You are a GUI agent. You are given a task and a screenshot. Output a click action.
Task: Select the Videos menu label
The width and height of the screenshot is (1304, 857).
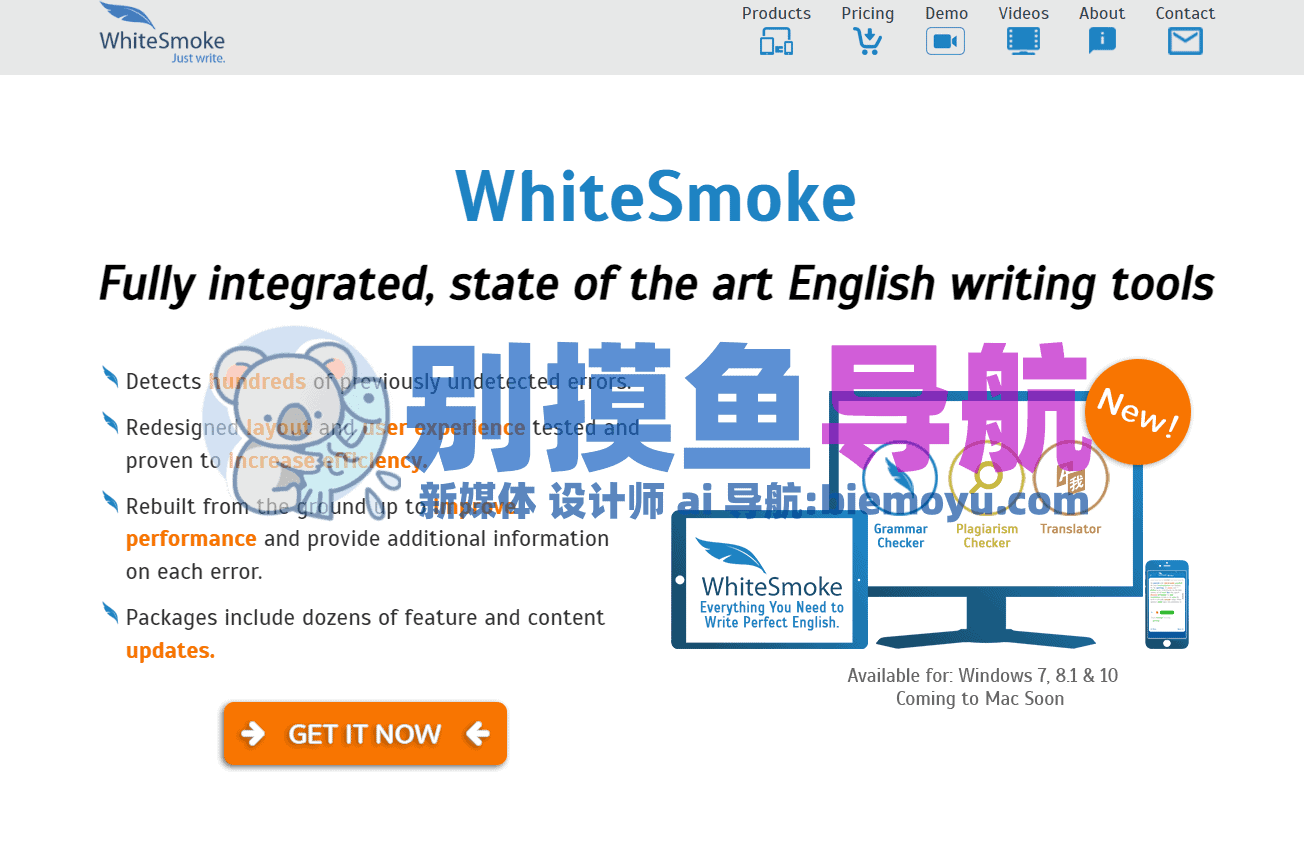coord(1023,13)
